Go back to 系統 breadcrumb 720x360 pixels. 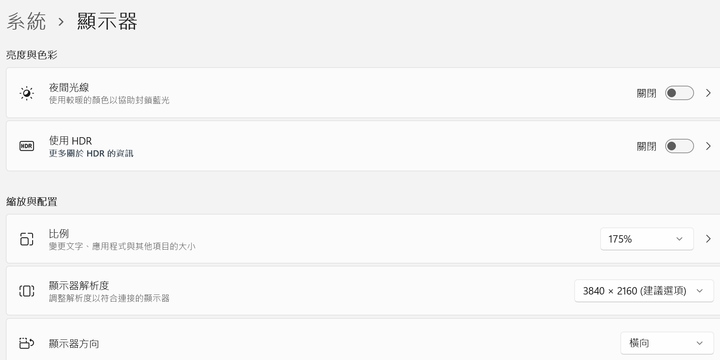26,22
